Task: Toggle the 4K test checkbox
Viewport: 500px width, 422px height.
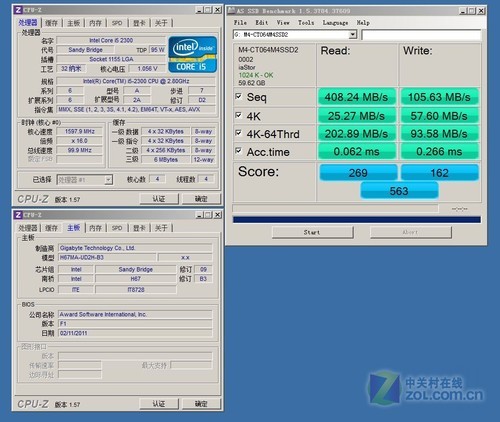Action: point(238,115)
